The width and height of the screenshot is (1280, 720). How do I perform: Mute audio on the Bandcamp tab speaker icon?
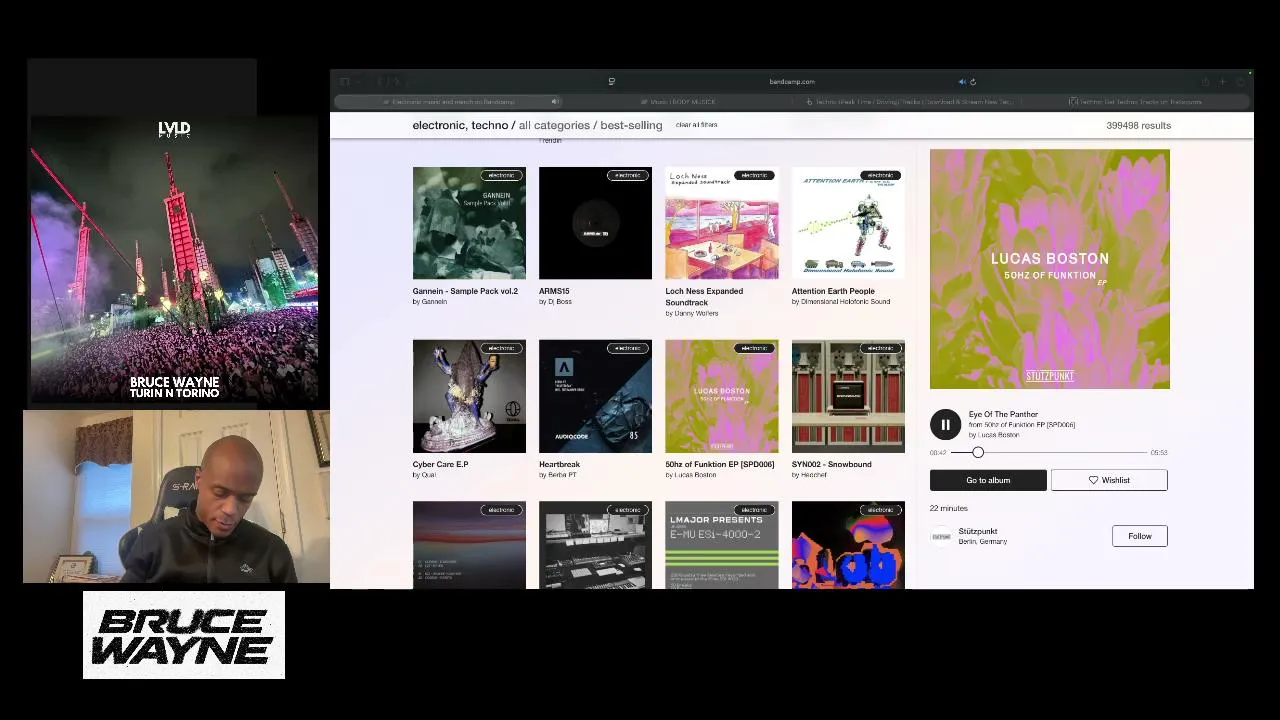click(555, 102)
